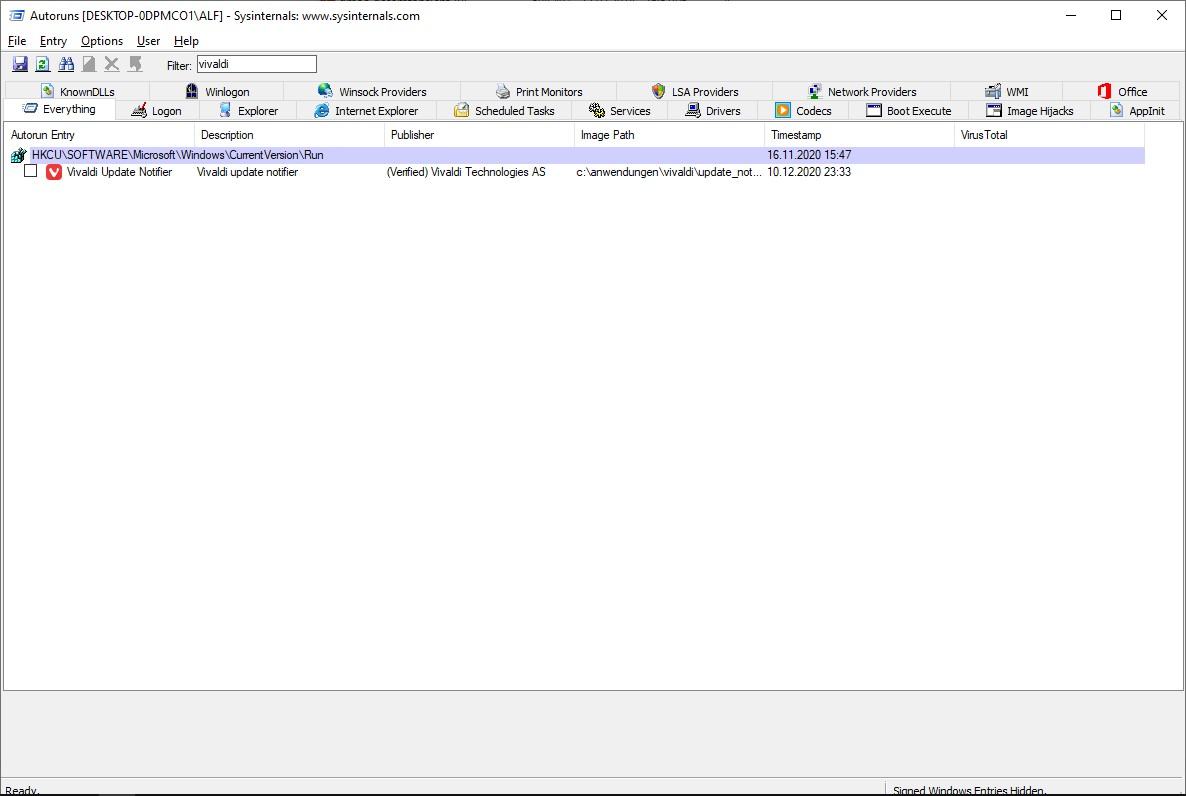Open the File menu
Screen dimensions: 1186x796
pyautogui.click(x=17, y=41)
